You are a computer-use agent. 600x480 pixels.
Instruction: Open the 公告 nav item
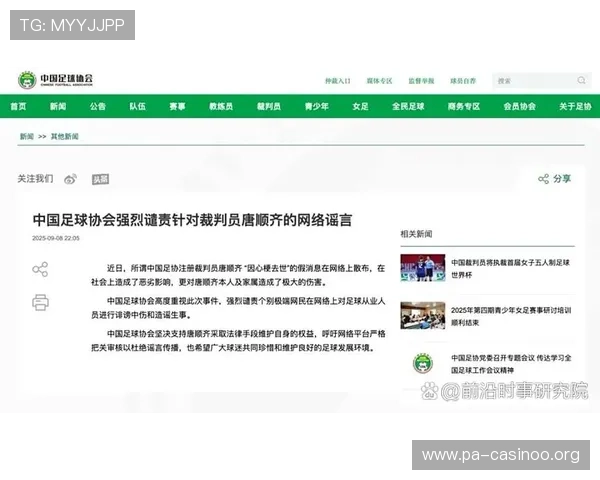(98, 106)
